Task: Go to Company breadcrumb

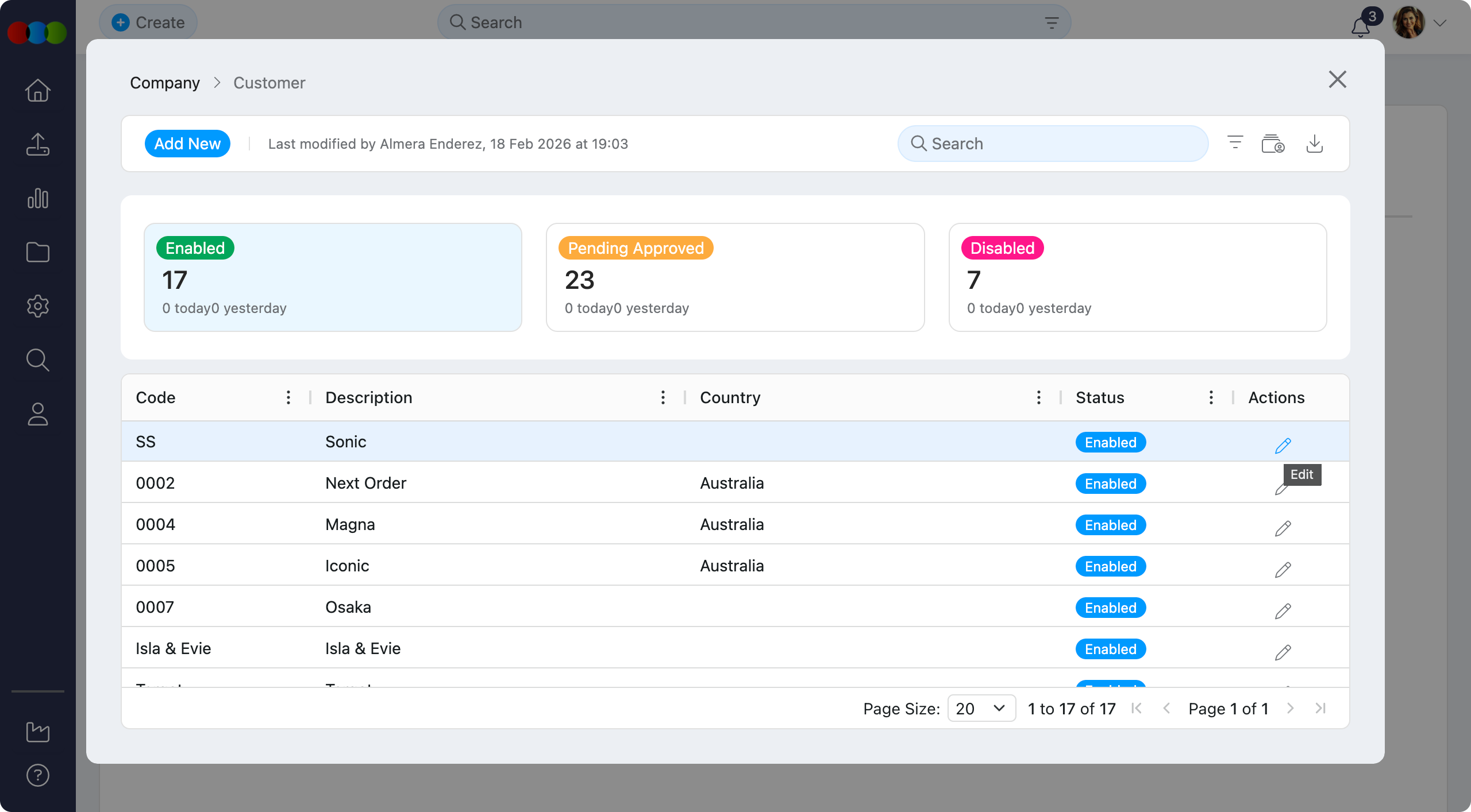Action: click(x=165, y=83)
